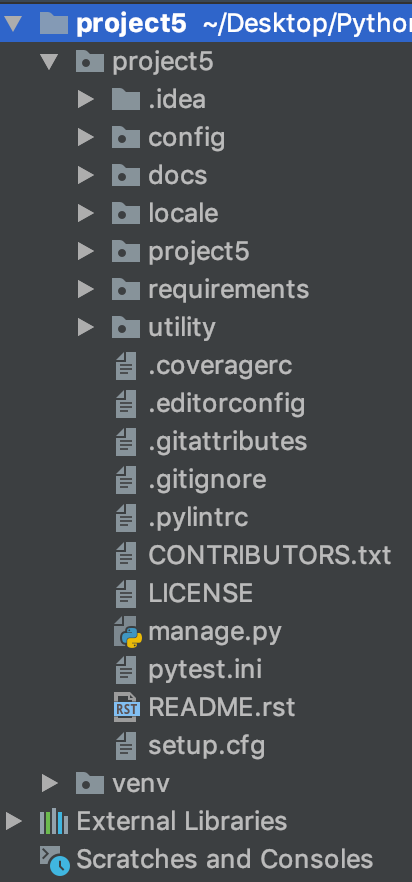Expand the External Libraries node

tap(14, 822)
